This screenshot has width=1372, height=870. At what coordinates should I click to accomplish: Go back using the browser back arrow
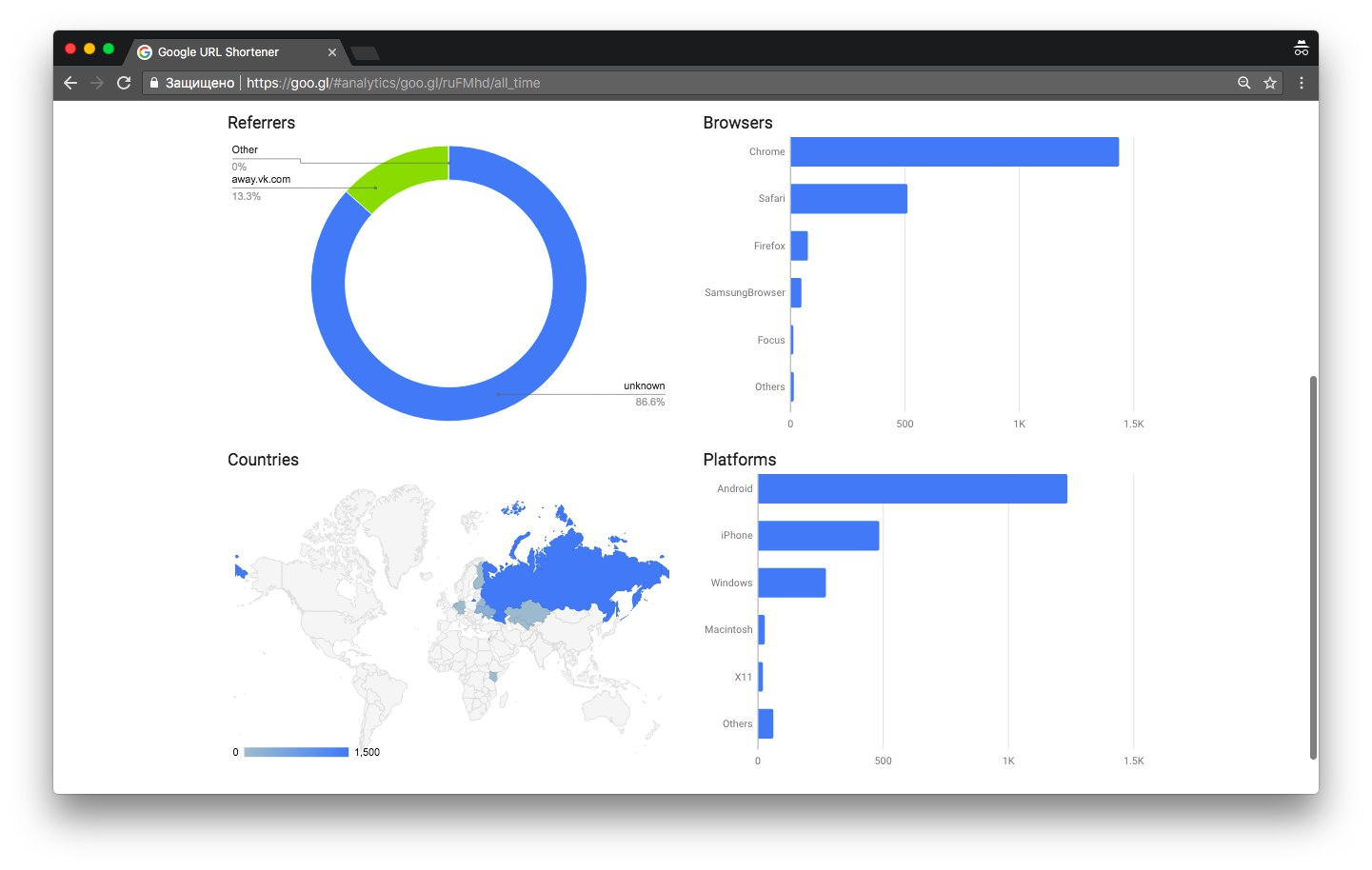(x=70, y=83)
